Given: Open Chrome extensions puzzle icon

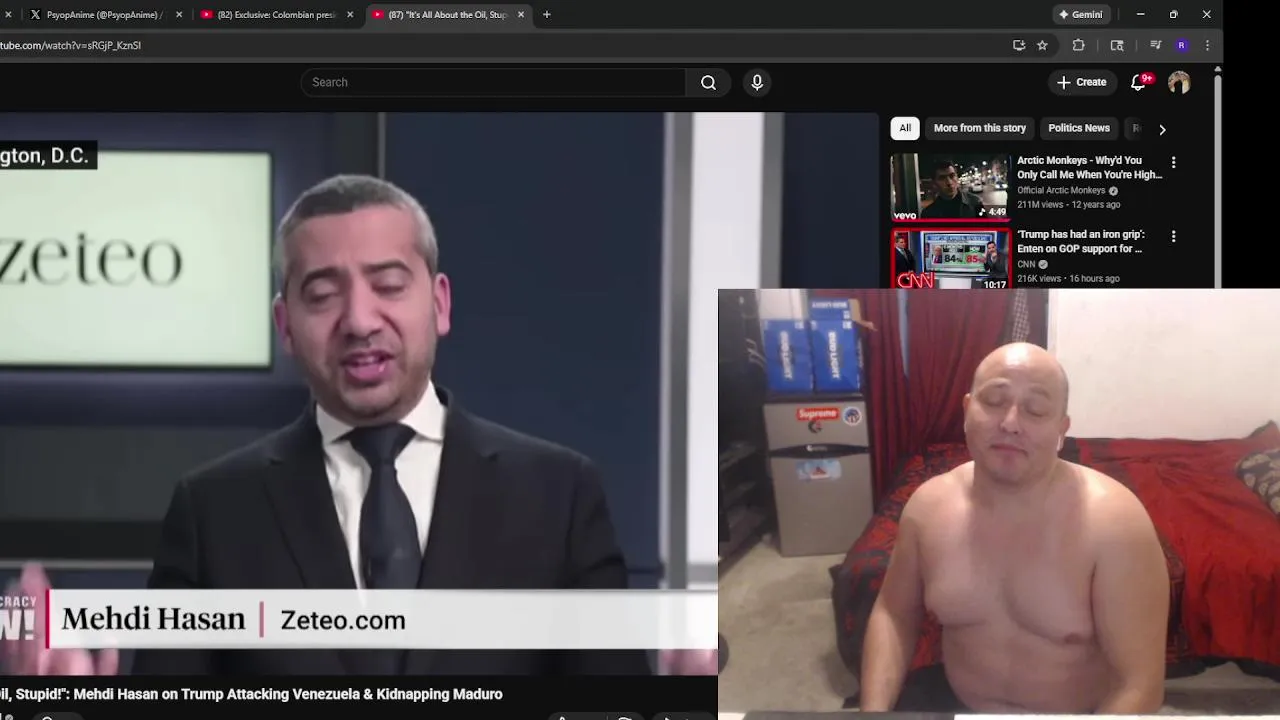Looking at the screenshot, I should [1078, 45].
